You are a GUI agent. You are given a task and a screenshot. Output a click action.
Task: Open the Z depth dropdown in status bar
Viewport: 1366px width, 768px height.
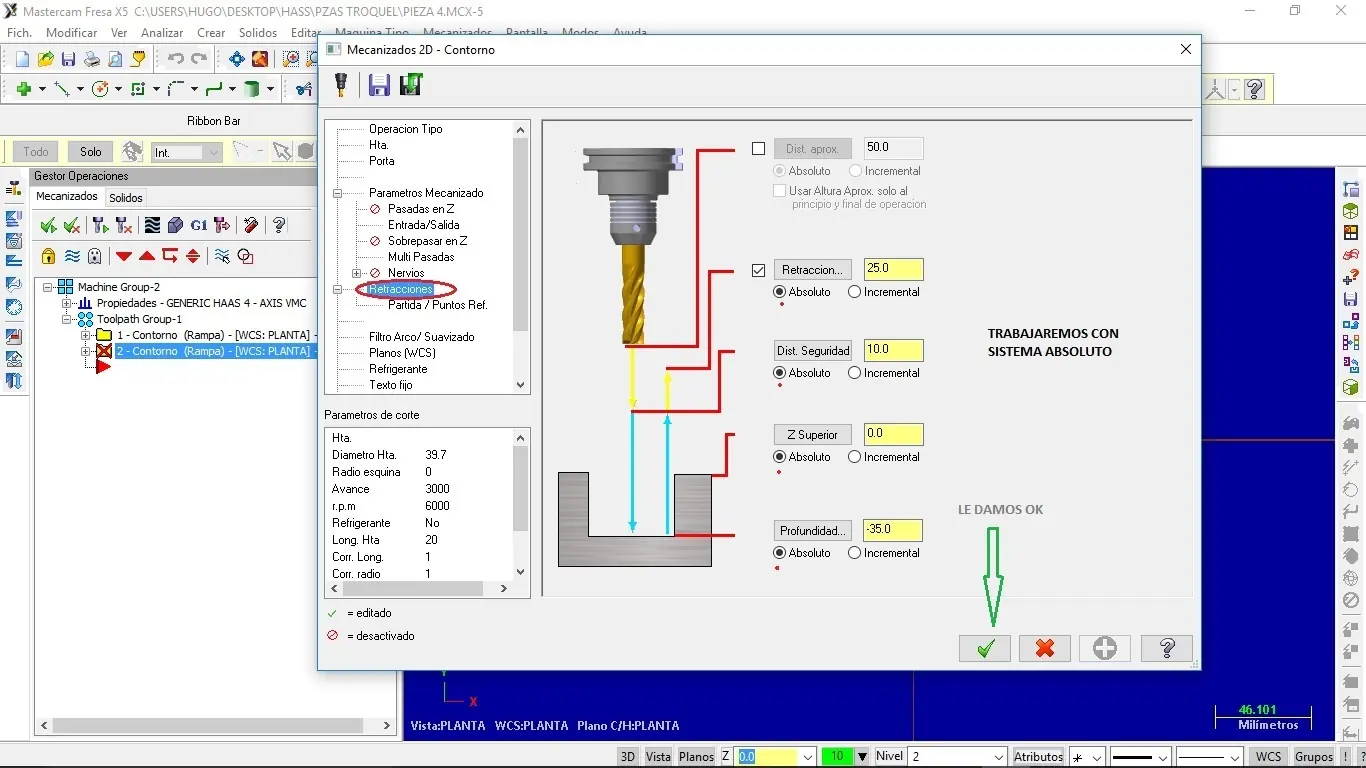click(x=808, y=757)
